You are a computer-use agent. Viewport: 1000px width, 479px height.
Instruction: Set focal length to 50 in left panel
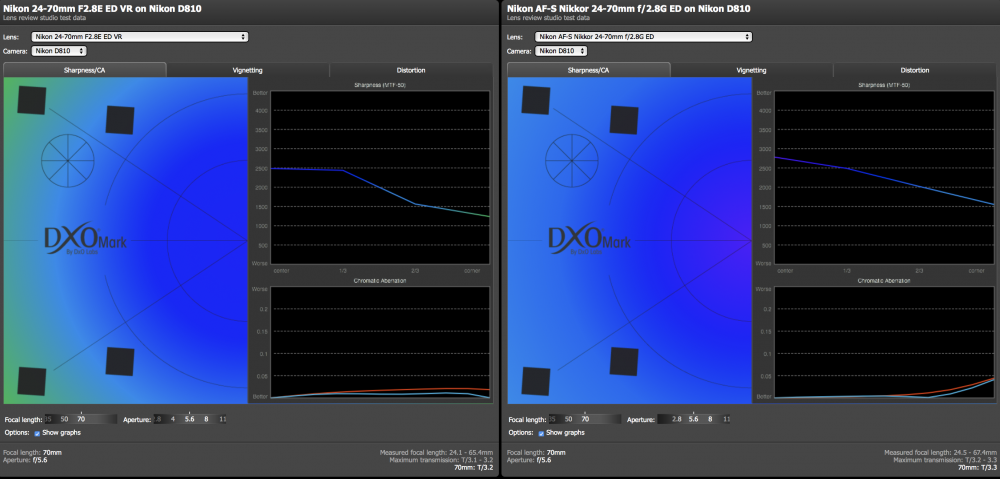tap(64, 420)
